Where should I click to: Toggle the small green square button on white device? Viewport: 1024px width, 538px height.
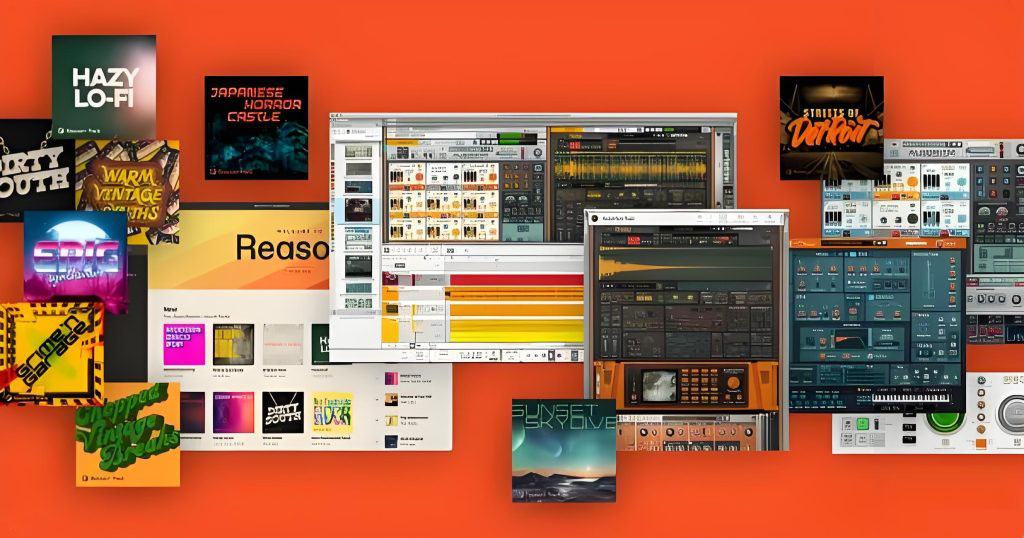(x=861, y=424)
